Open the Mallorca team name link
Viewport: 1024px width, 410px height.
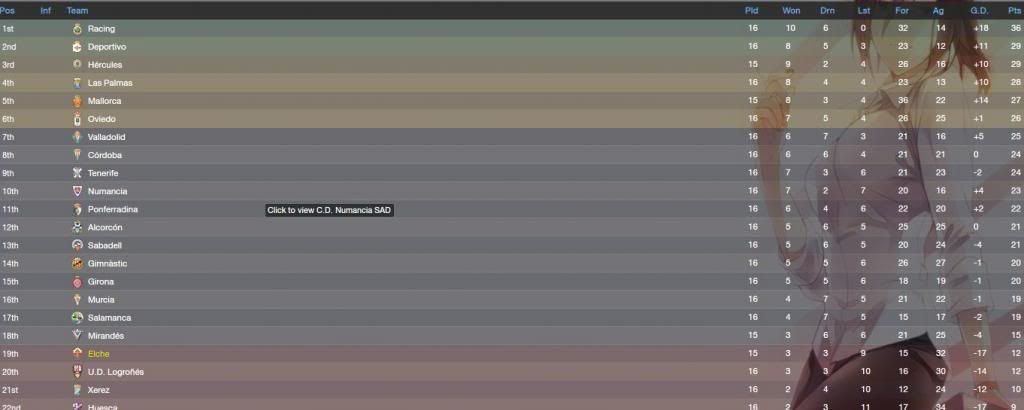click(104, 101)
